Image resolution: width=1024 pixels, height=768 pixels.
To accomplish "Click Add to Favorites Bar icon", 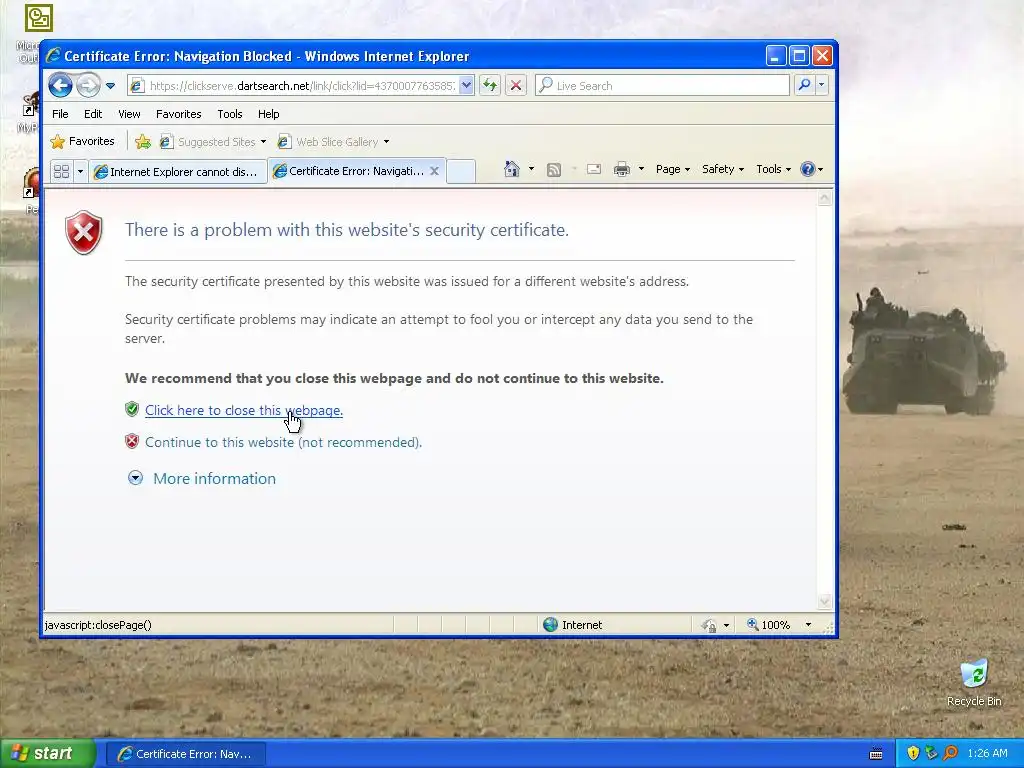I will 142,142.
